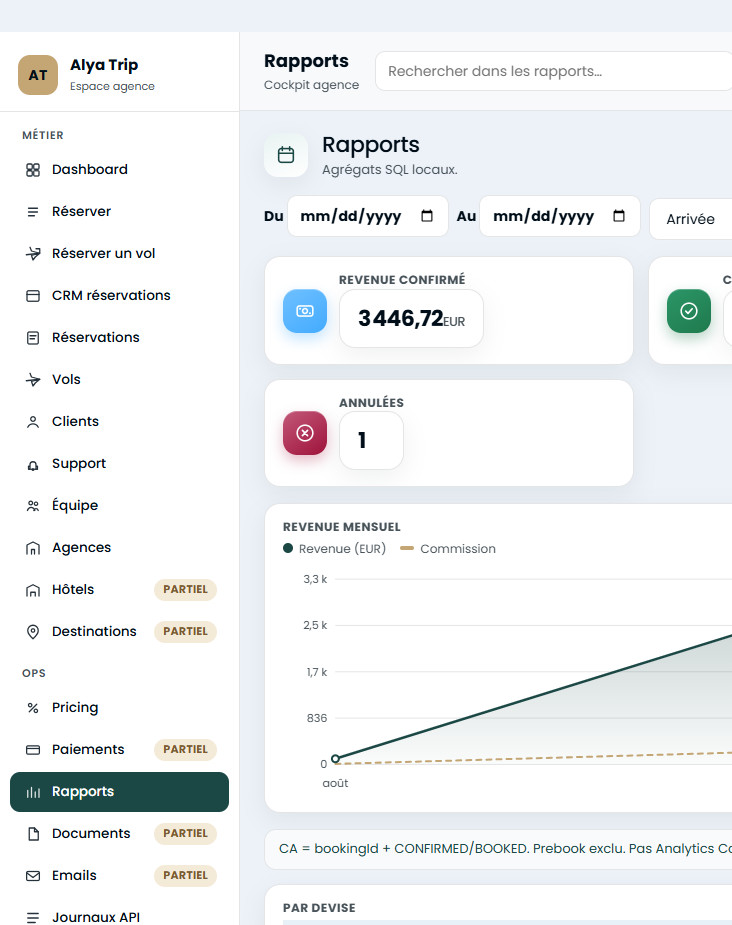Select the active Rapports menu item
Screen dimensions: 732x925
pos(119,792)
